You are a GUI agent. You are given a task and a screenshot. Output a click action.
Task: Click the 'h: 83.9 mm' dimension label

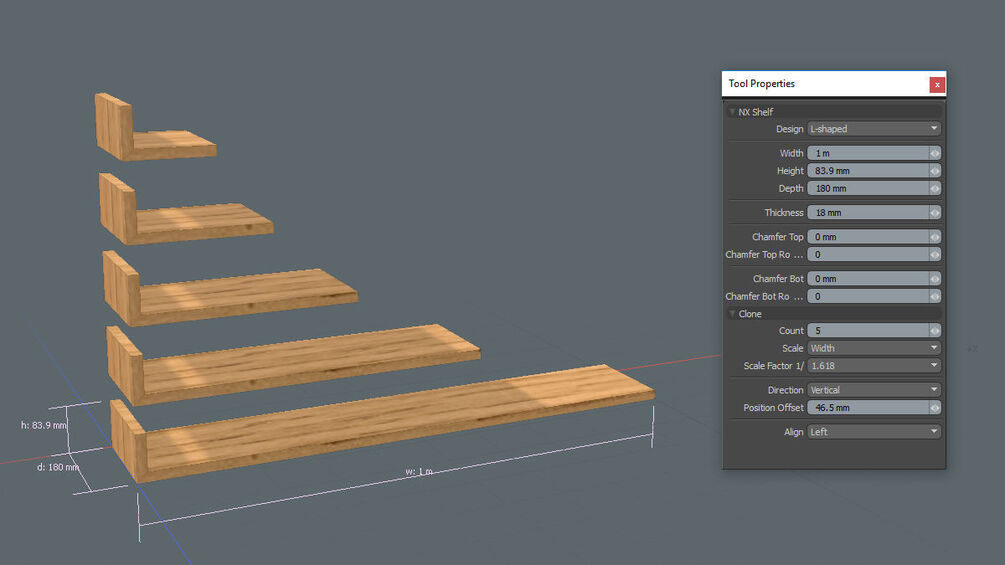coord(43,425)
